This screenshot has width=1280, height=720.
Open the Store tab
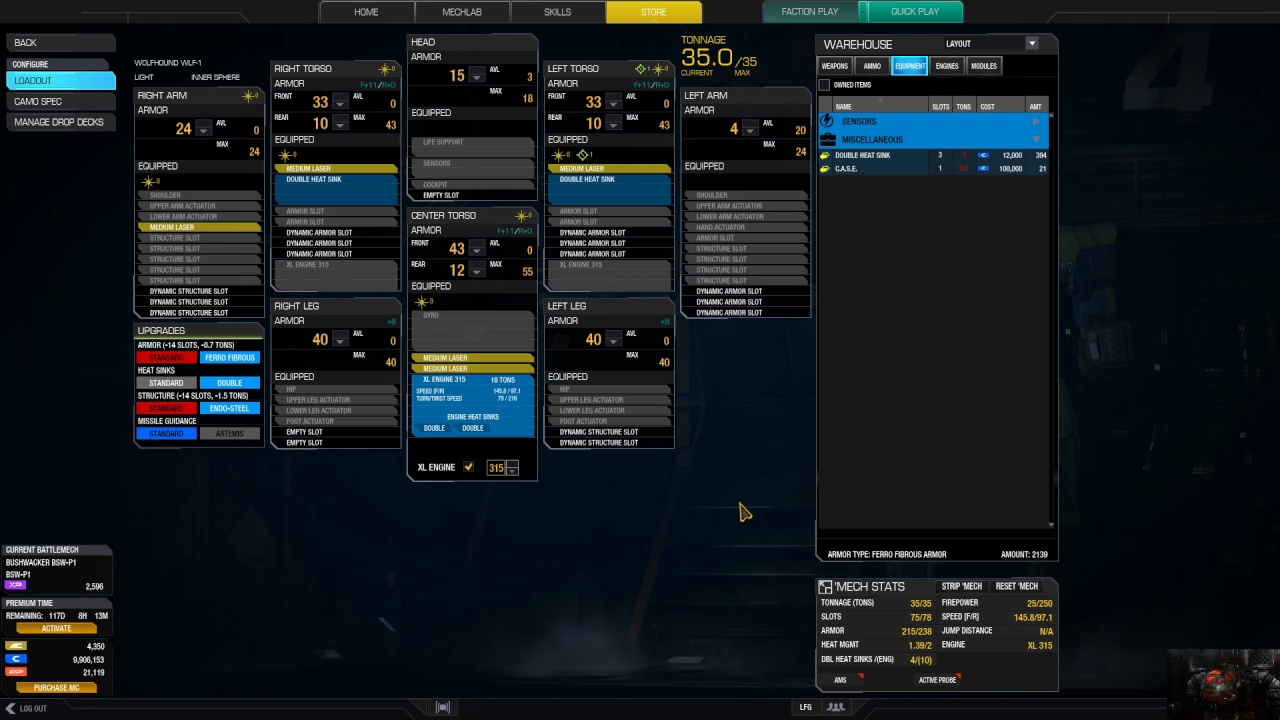(654, 12)
